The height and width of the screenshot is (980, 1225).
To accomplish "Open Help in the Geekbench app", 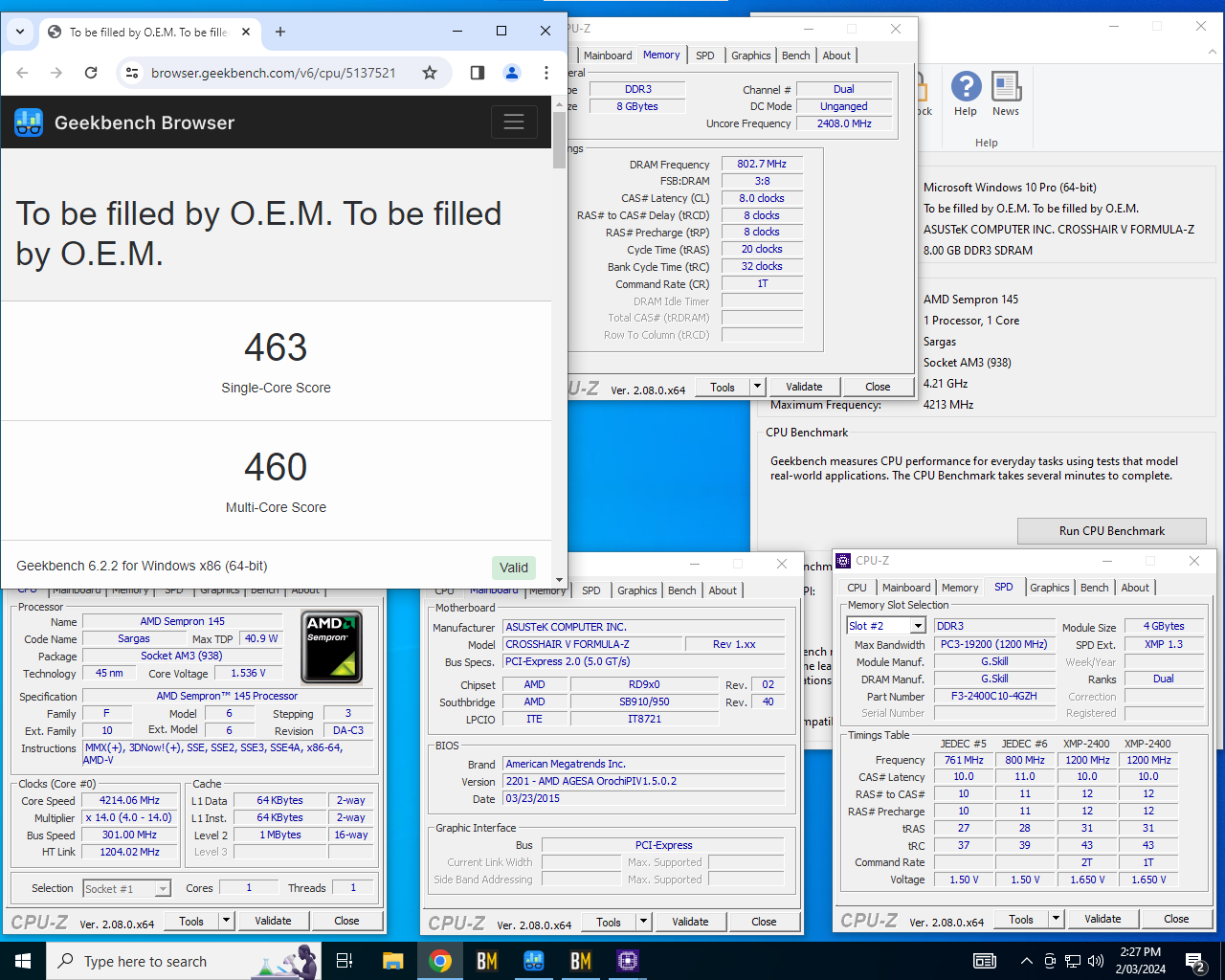I will point(966,94).
